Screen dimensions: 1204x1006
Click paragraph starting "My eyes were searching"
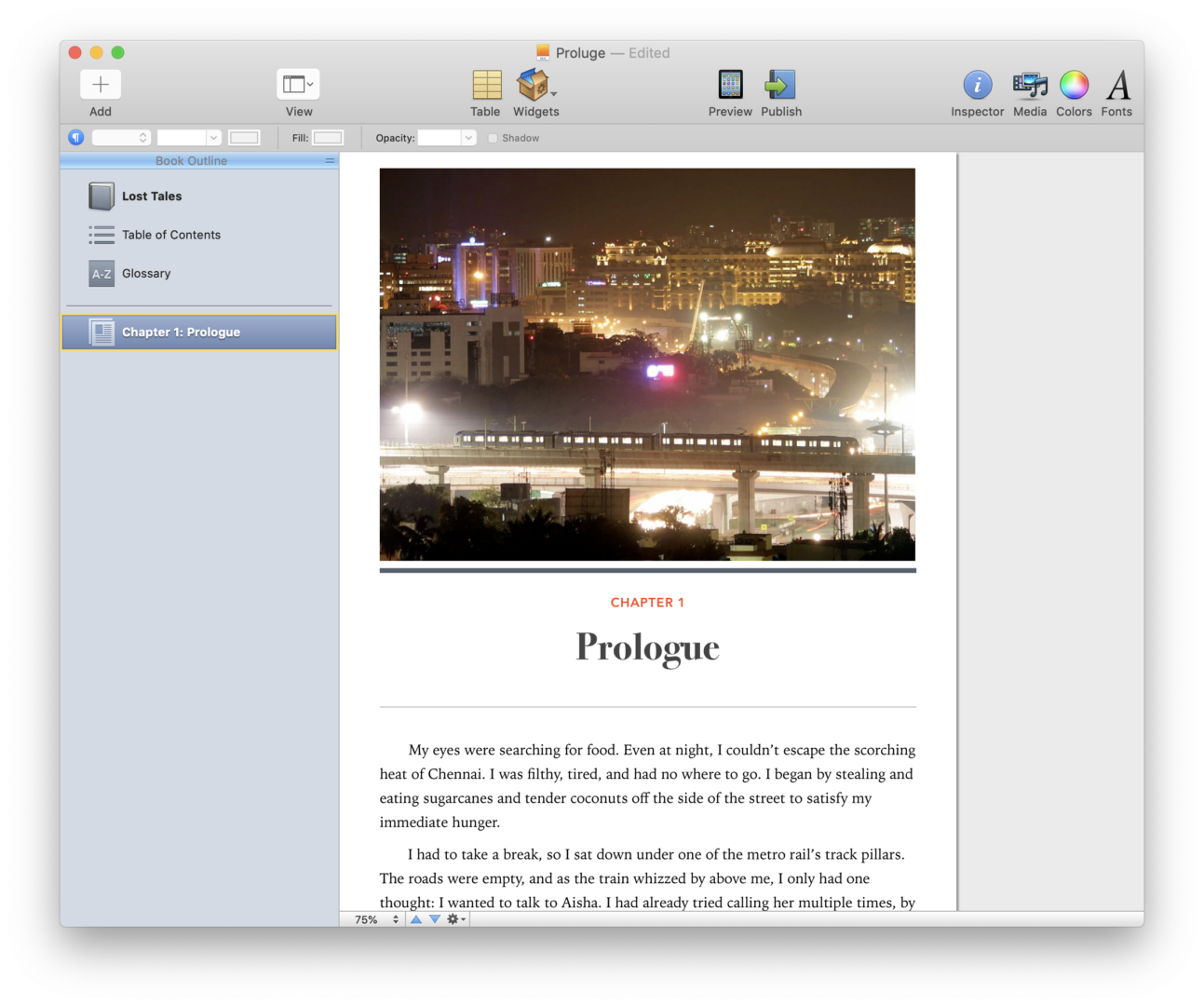pyautogui.click(x=647, y=786)
